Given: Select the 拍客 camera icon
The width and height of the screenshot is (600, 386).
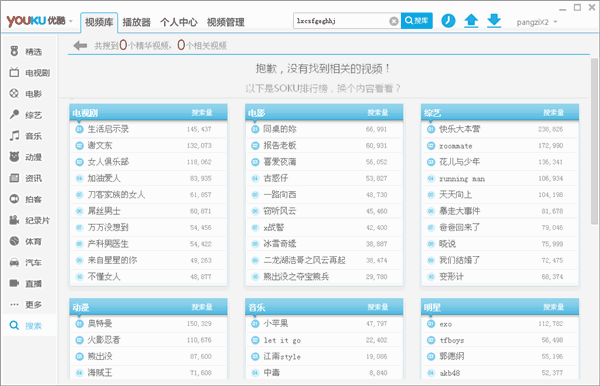Looking at the screenshot, I should [x=14, y=199].
